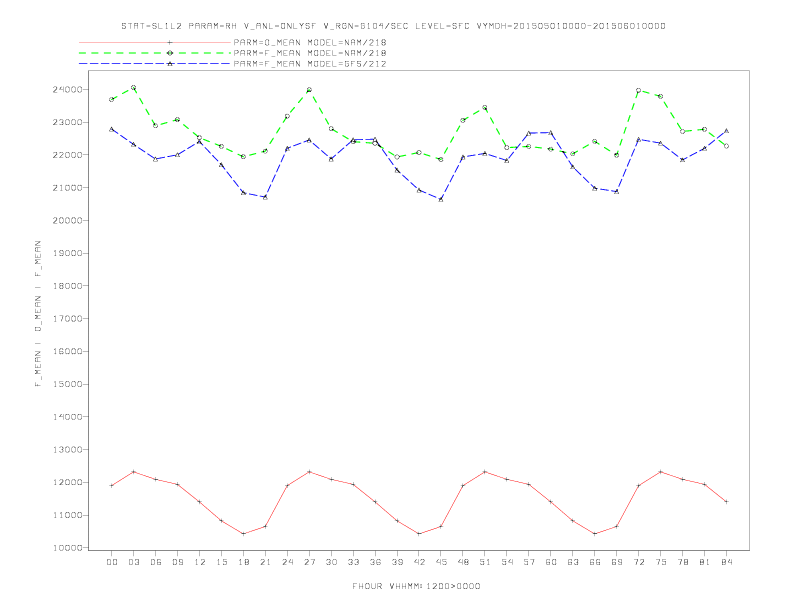The height and width of the screenshot is (612, 792).
Task: Click x-axis forecast hour label 03
Action: pyautogui.click(x=133, y=562)
